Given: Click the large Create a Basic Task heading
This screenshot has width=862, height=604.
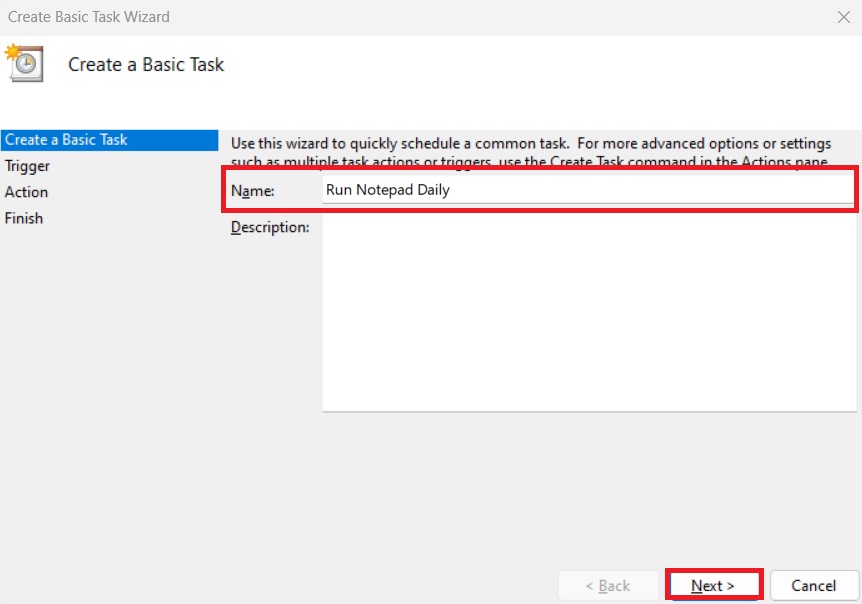Looking at the screenshot, I should 146,65.
